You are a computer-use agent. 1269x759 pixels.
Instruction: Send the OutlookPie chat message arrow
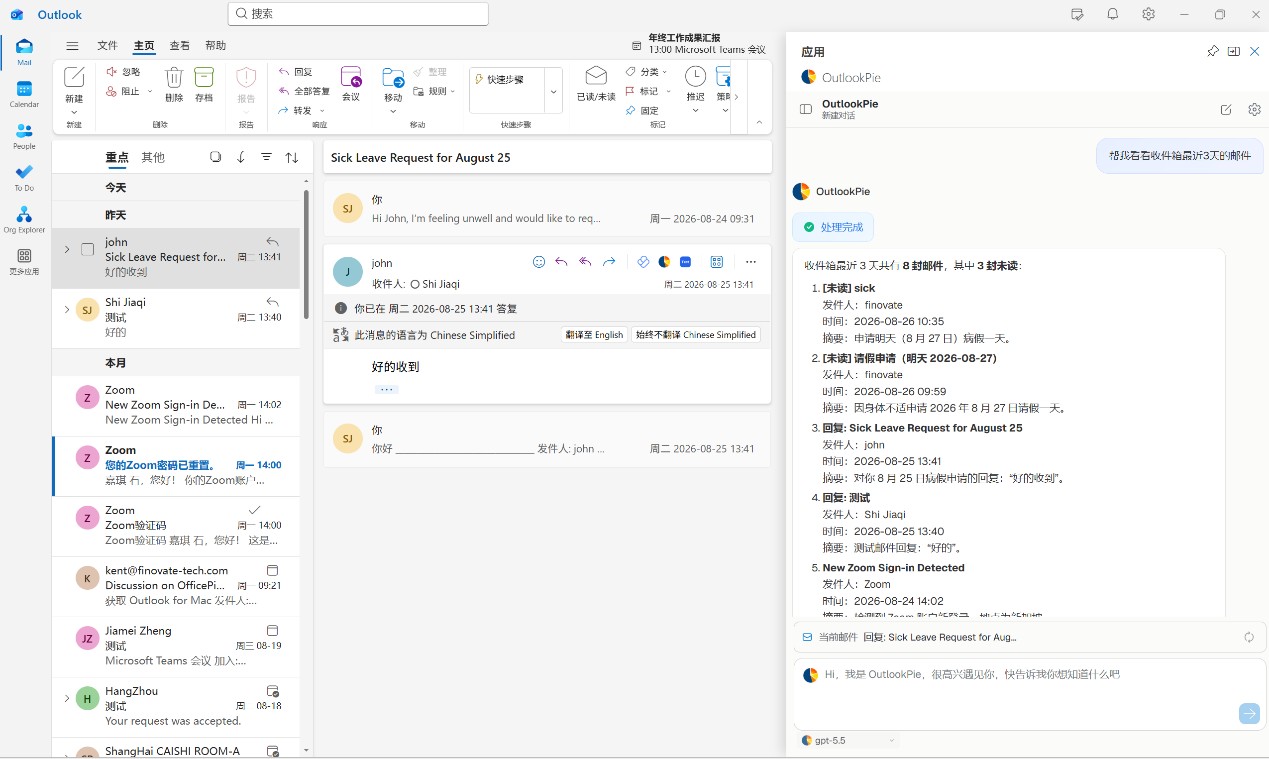click(1249, 713)
